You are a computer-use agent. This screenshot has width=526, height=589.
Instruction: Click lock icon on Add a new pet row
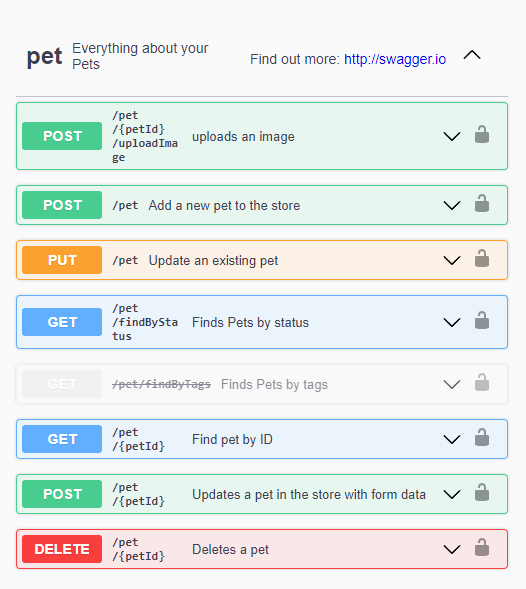(482, 204)
